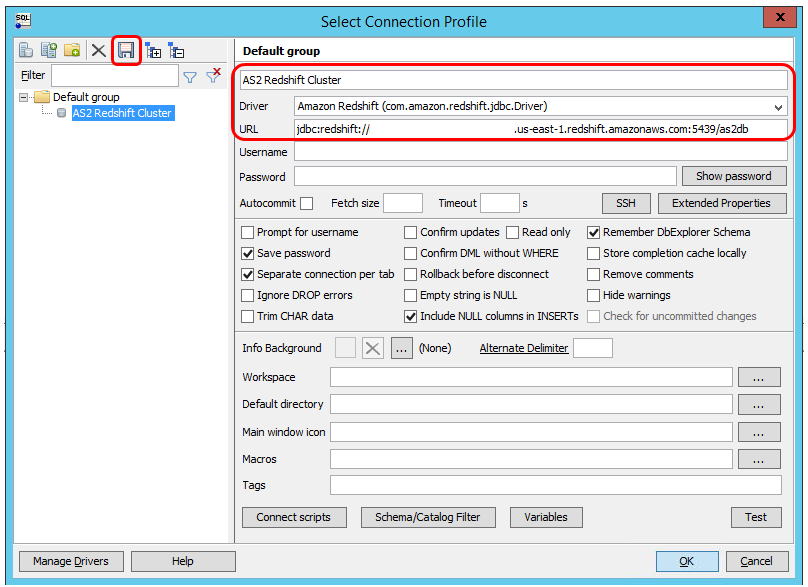Test the connection
Viewport: 808px width, 587px height.
[755, 517]
